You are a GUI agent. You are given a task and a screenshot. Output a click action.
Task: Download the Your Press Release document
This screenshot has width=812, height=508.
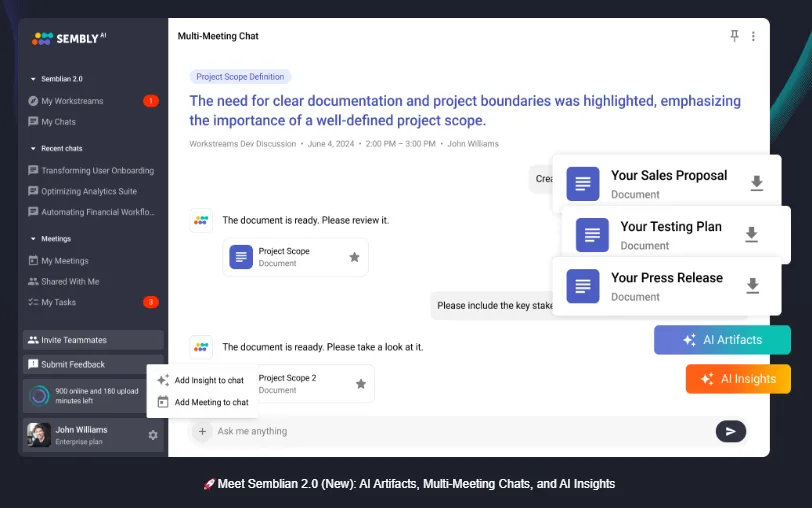752,286
